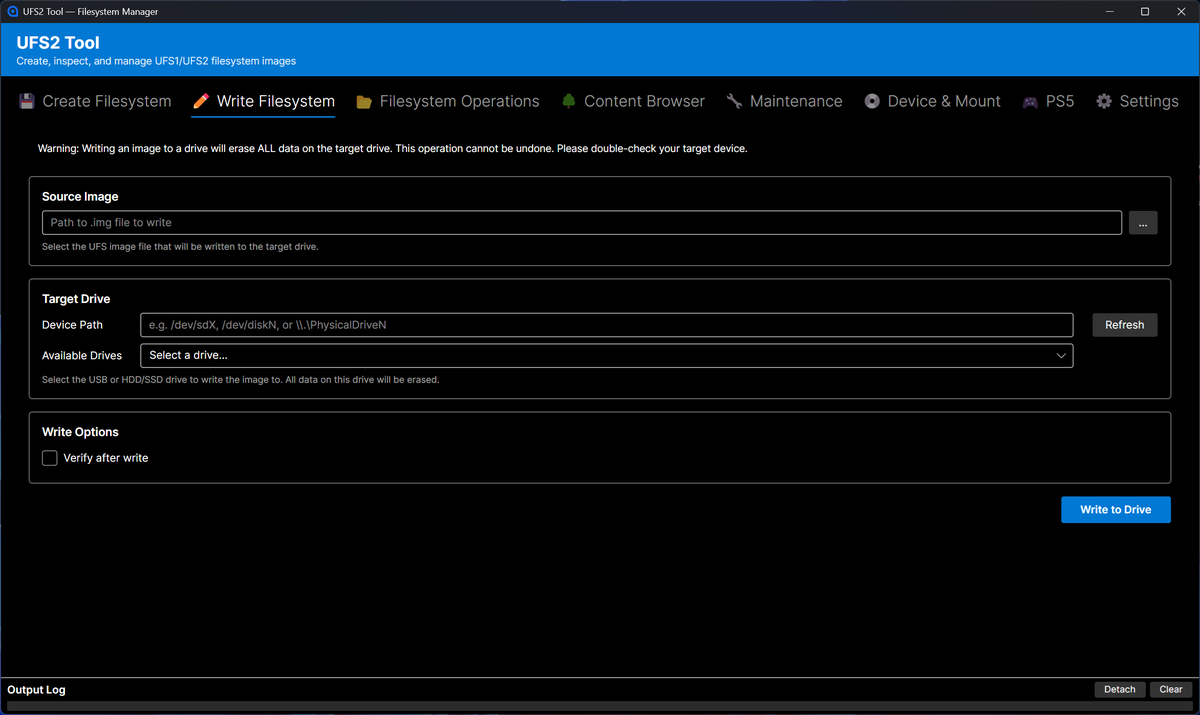Click the gear icon for Settings

click(x=1104, y=101)
